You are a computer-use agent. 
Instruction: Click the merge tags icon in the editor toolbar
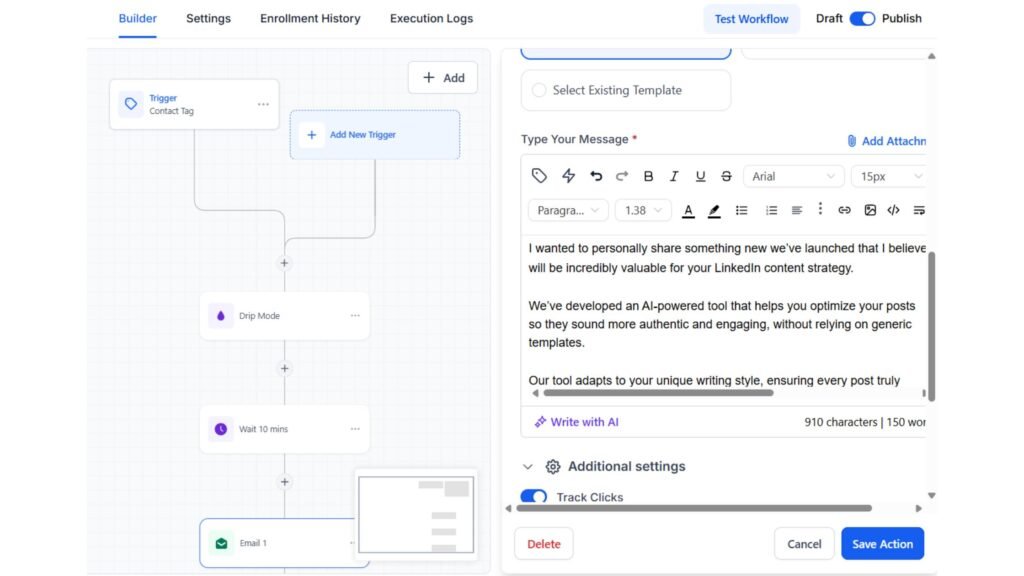[x=539, y=175]
